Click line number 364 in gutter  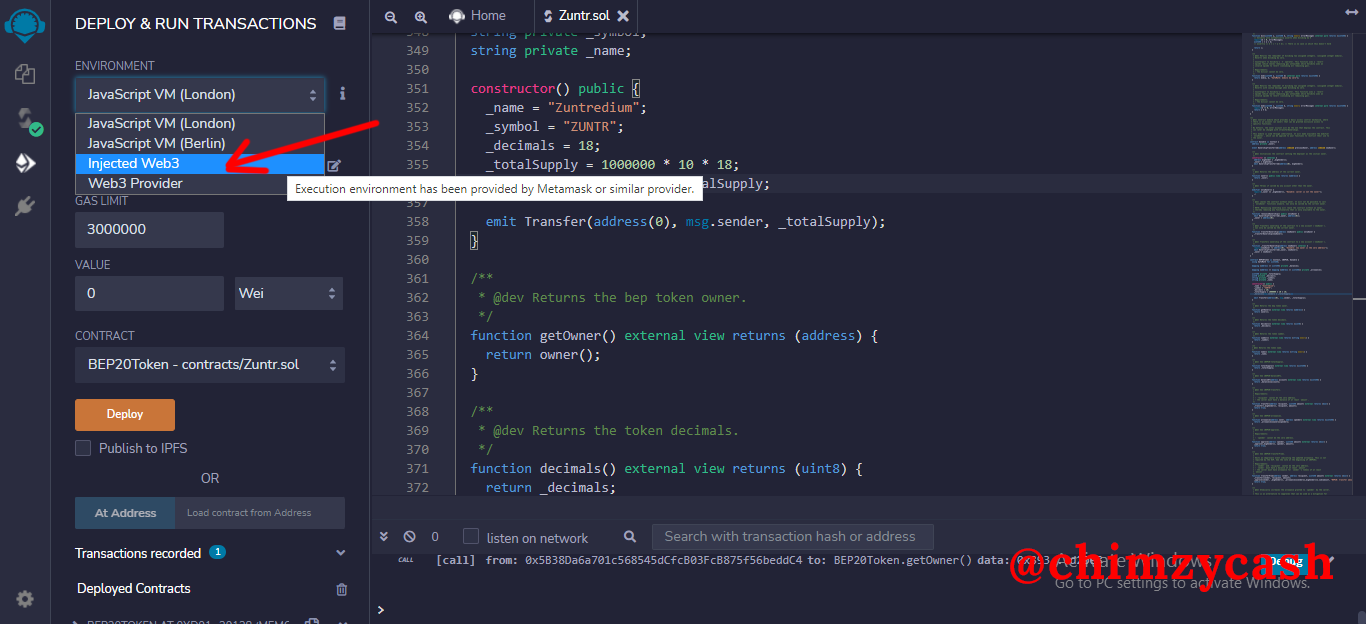417,336
